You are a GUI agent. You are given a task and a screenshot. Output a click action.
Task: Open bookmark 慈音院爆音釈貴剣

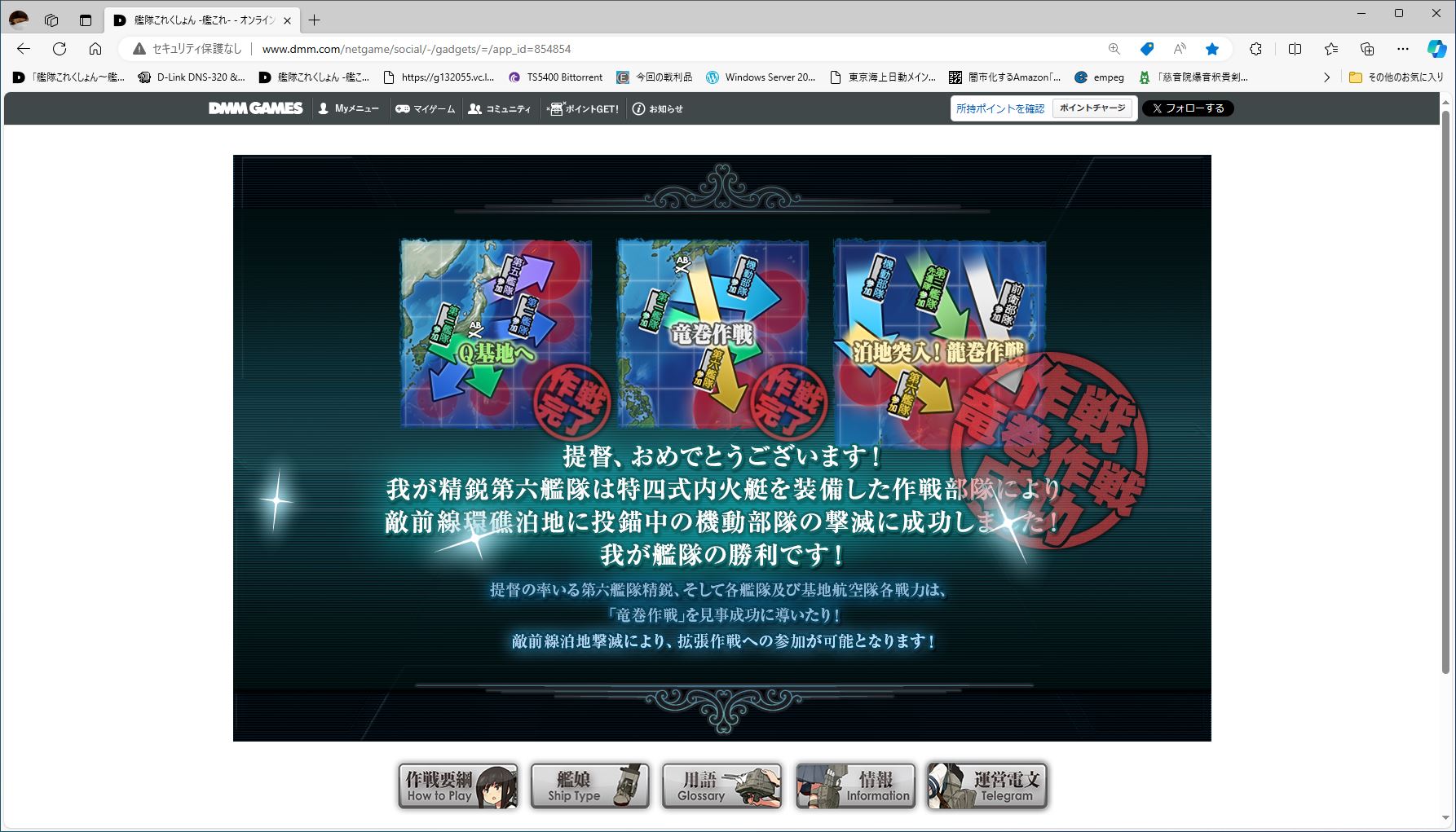[1193, 77]
